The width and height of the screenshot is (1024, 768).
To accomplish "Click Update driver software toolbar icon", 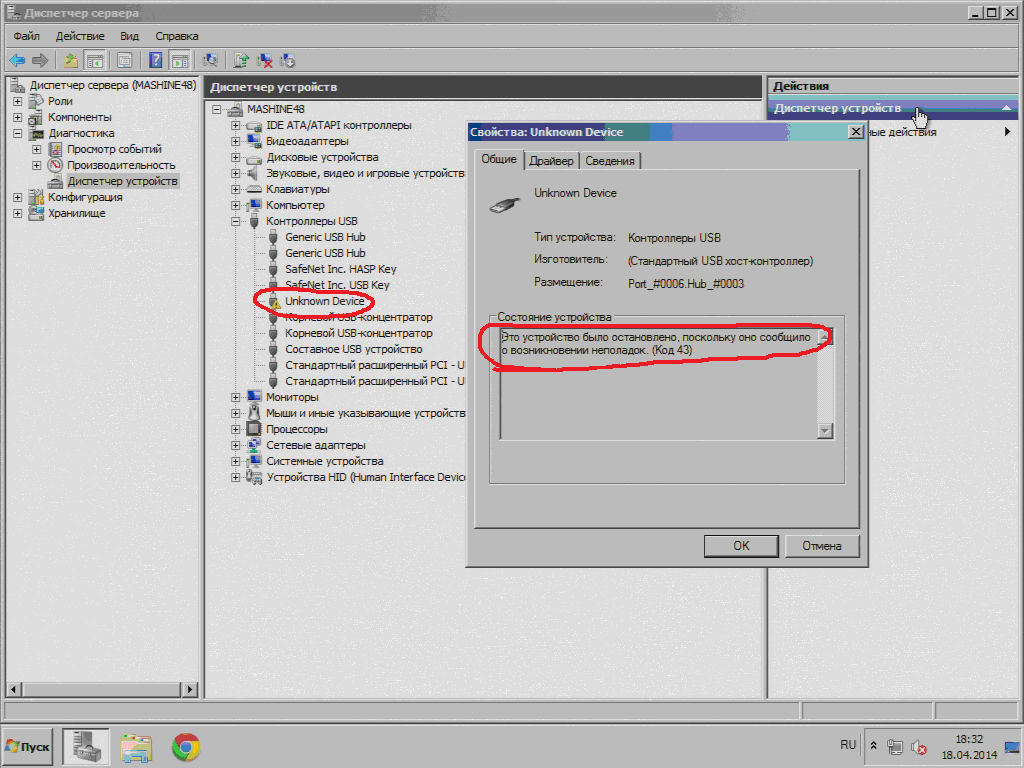I will (243, 60).
